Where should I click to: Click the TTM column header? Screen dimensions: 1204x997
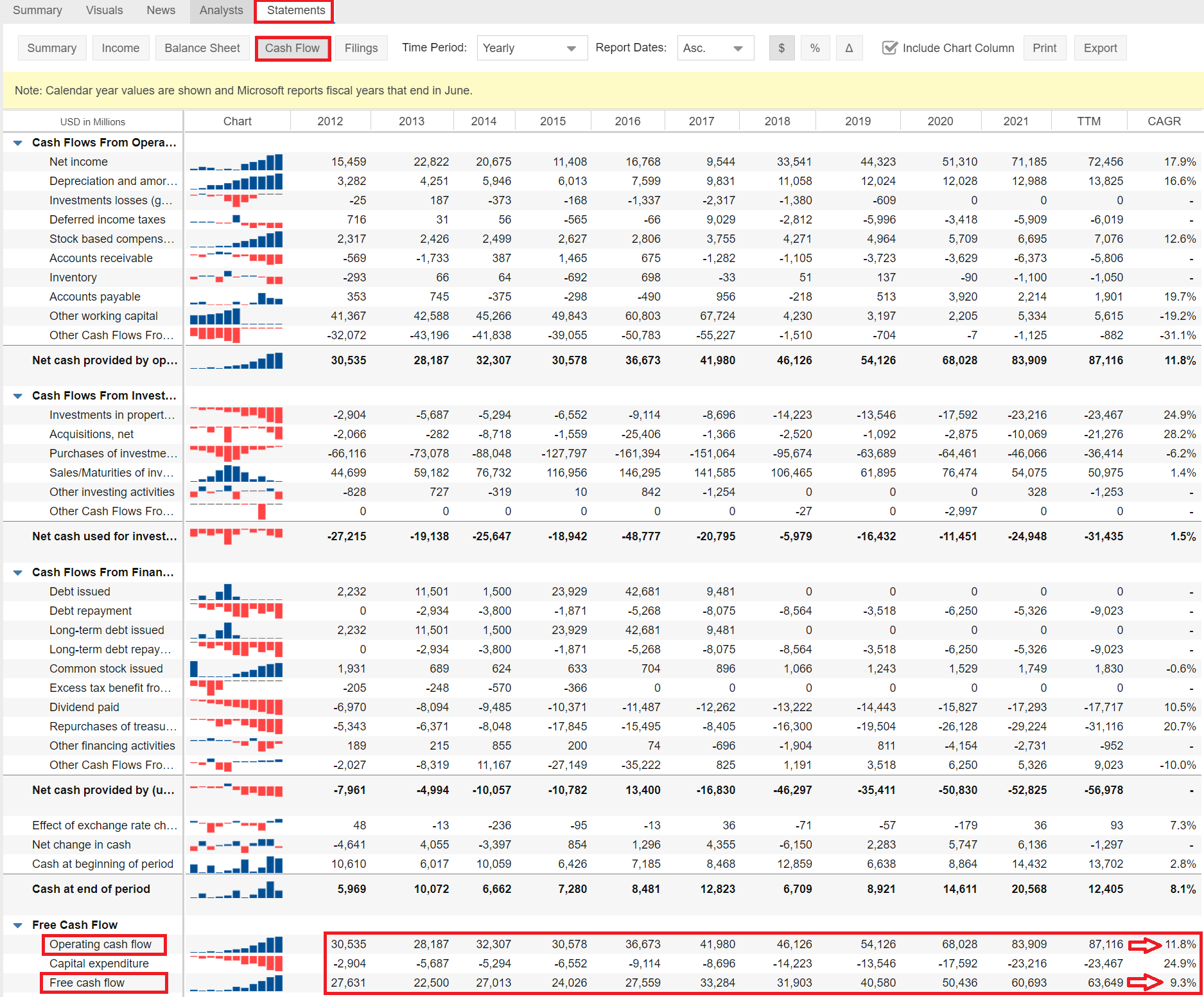(x=1088, y=121)
